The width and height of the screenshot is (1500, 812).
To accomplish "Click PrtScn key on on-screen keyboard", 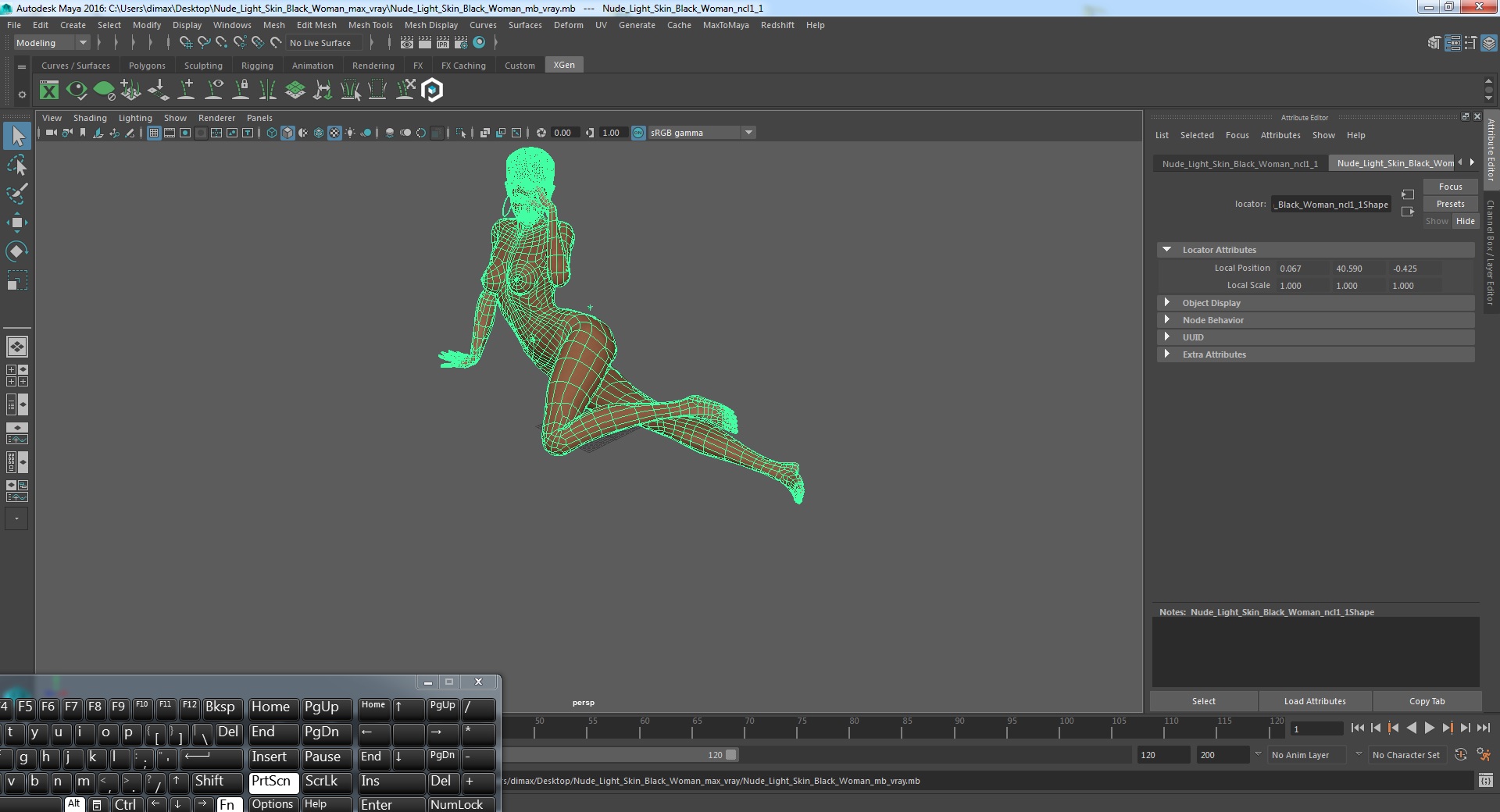I will coord(273,782).
